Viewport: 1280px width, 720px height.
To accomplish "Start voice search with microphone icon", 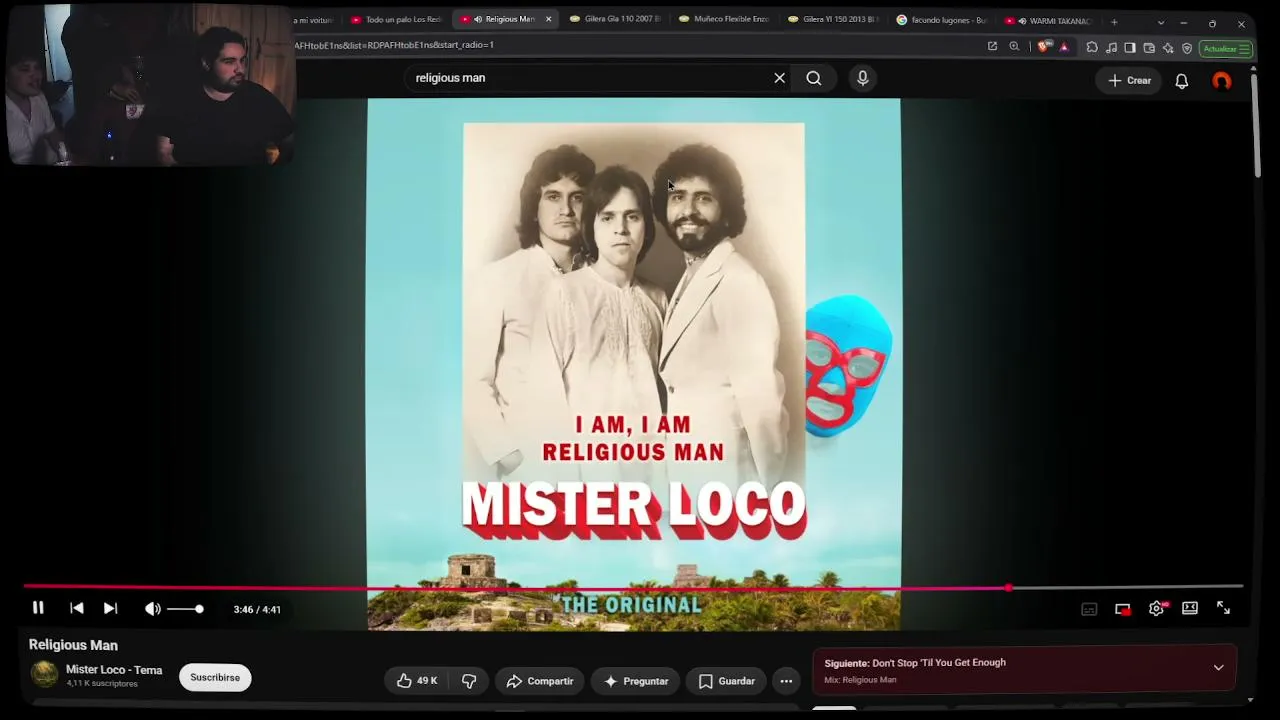I will coord(863,78).
